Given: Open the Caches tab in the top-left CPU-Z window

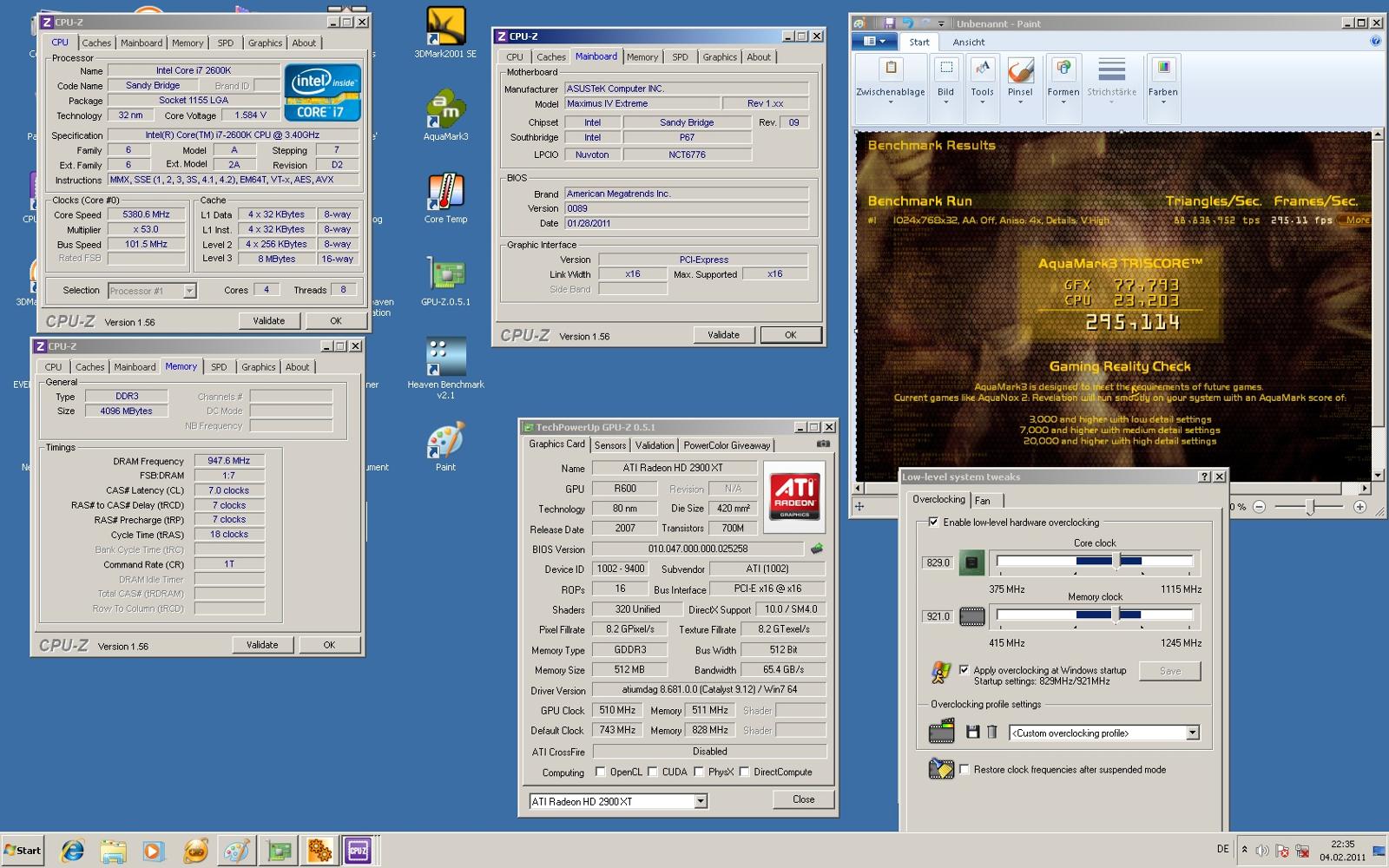Looking at the screenshot, I should pyautogui.click(x=96, y=43).
